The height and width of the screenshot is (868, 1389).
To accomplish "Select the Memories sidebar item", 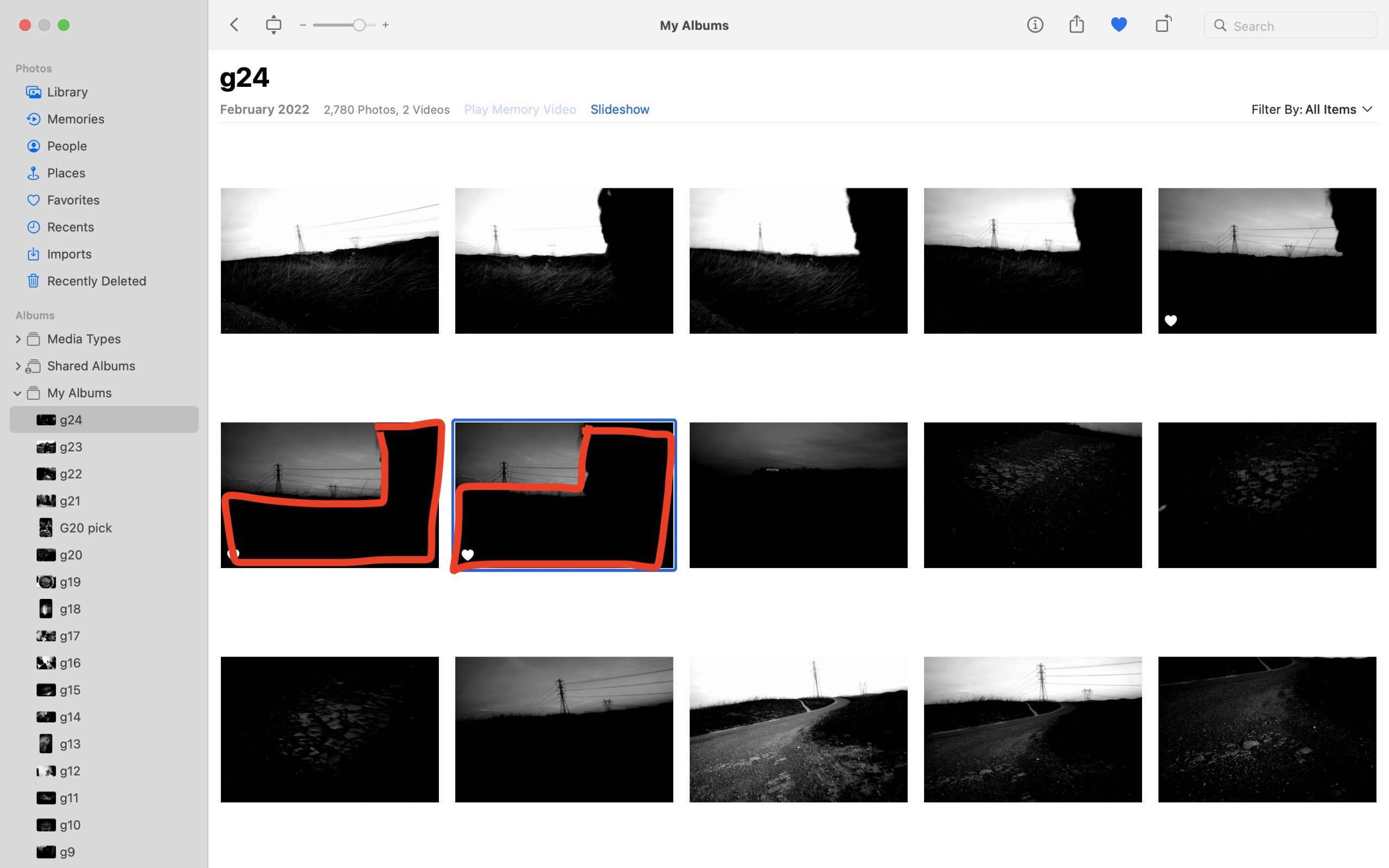I will tap(75, 119).
